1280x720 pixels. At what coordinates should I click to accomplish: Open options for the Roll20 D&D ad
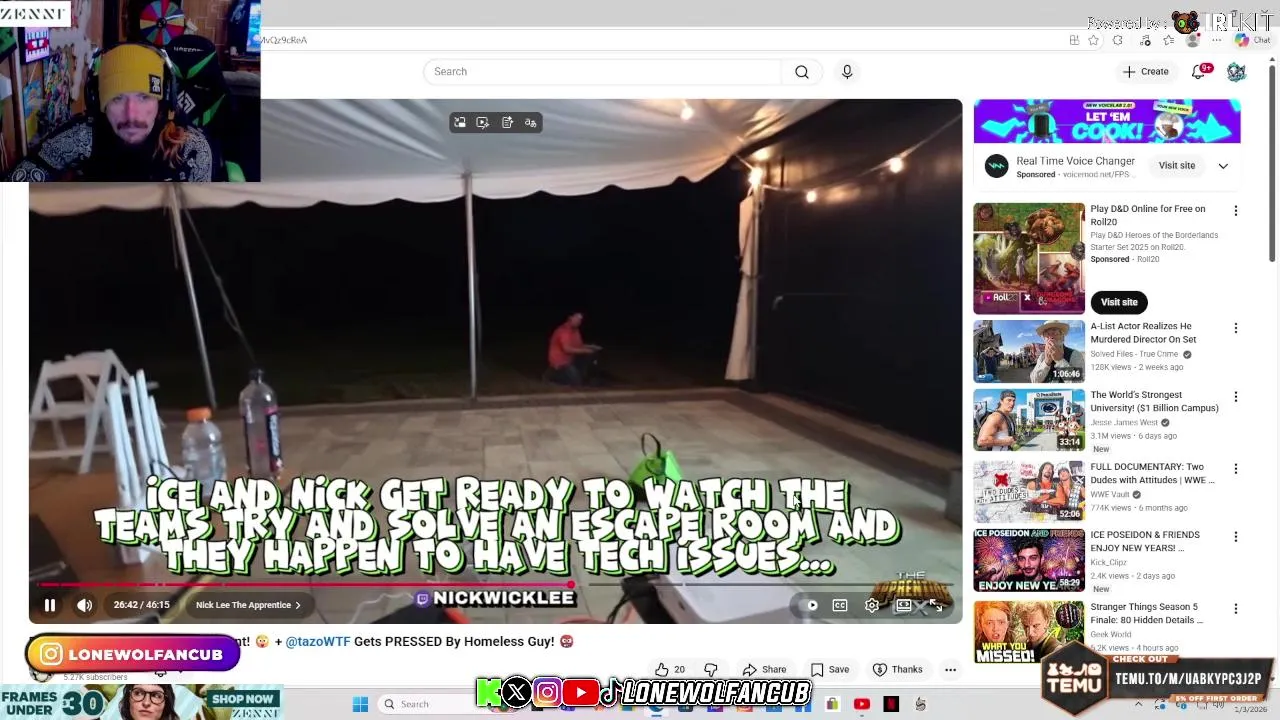[x=1236, y=211]
